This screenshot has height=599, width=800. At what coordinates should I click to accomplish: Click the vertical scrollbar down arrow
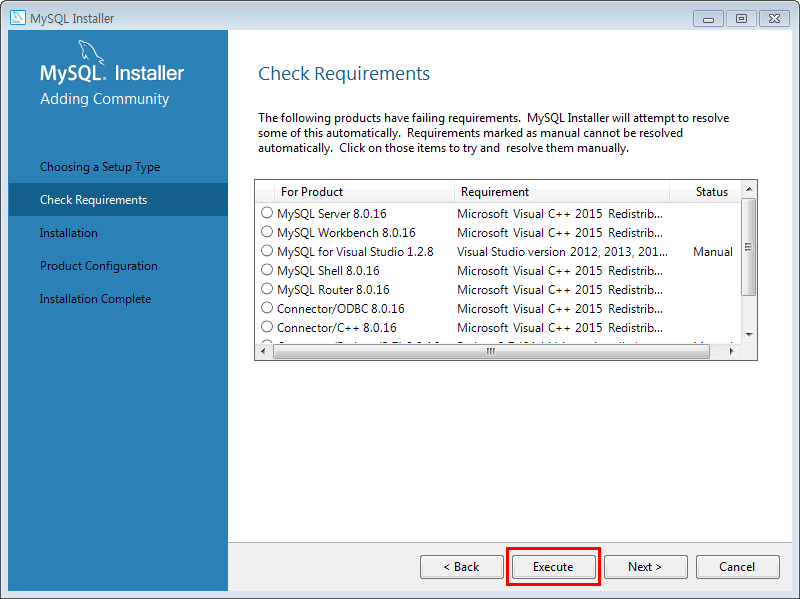pyautogui.click(x=748, y=335)
